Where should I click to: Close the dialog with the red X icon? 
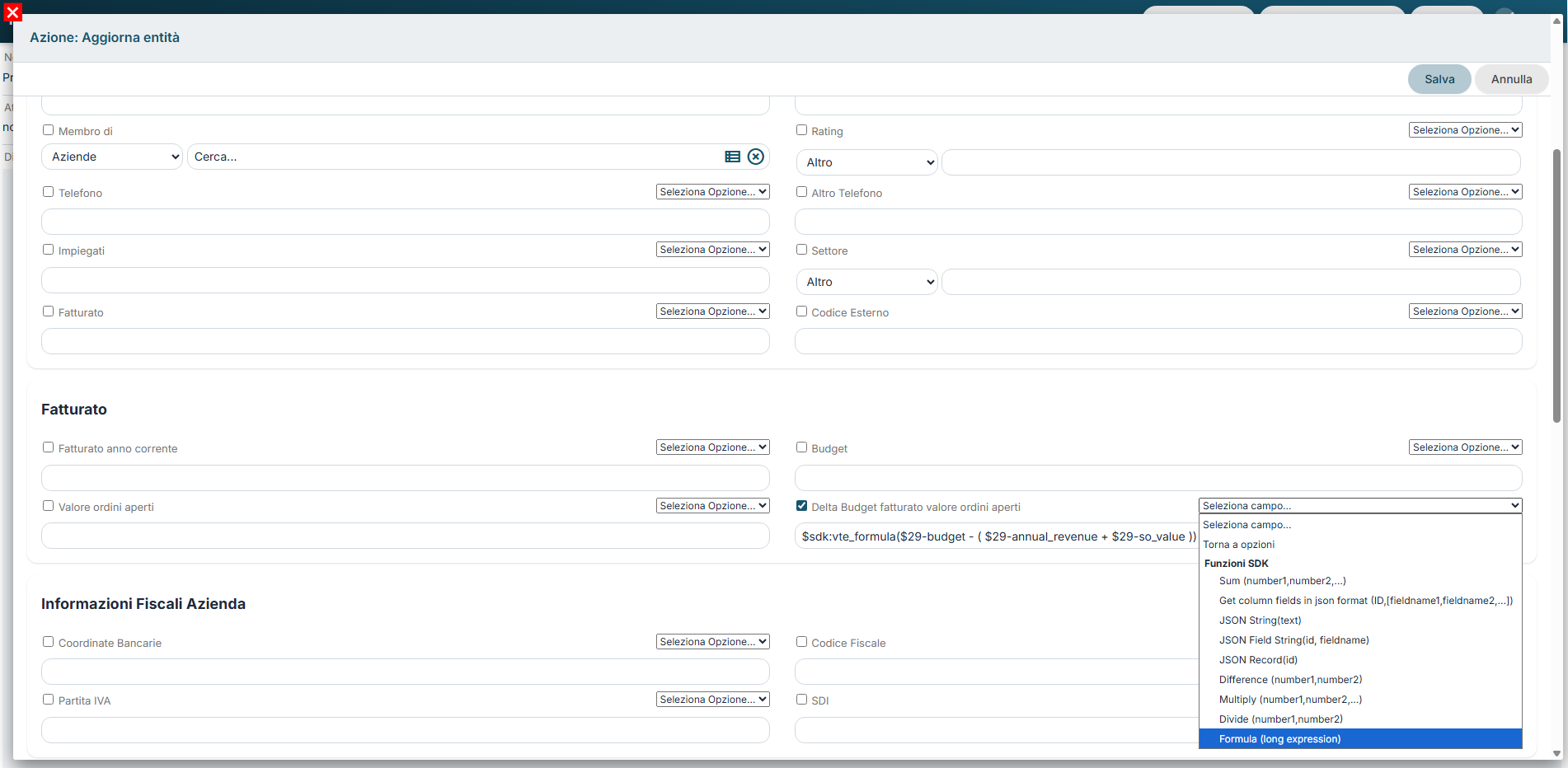[12, 12]
